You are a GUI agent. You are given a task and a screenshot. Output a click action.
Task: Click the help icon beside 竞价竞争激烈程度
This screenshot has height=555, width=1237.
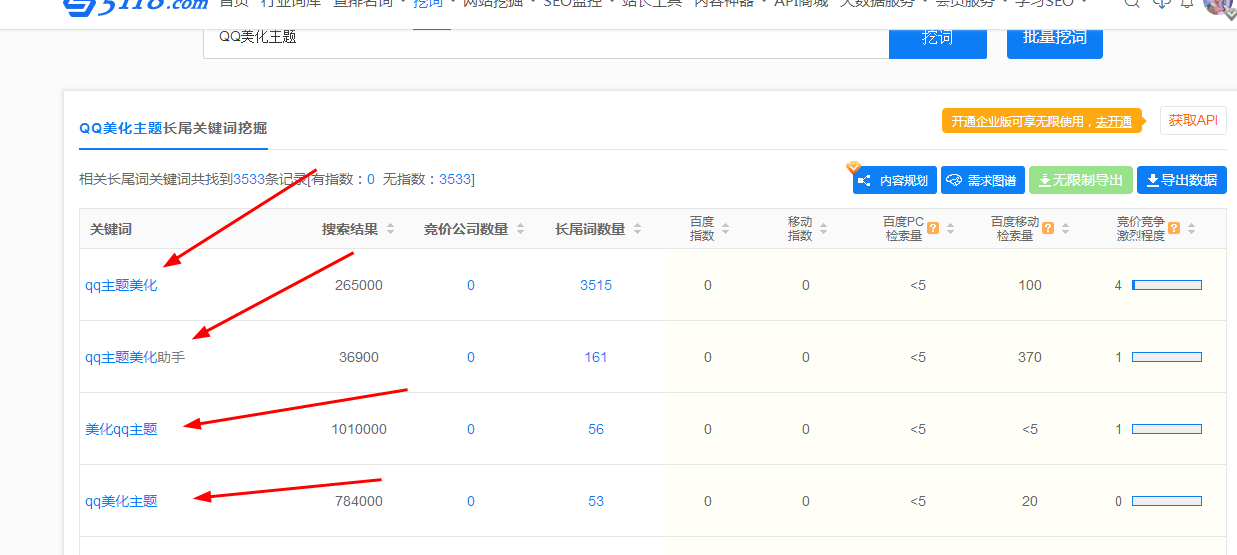(1174, 228)
